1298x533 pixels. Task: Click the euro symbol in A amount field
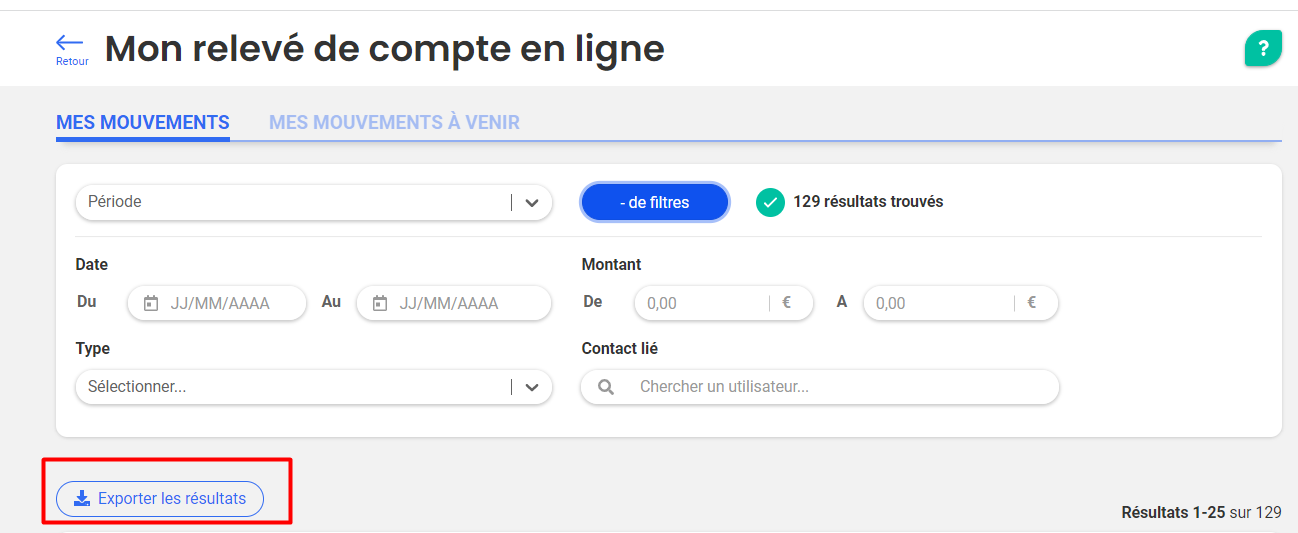coord(1031,302)
